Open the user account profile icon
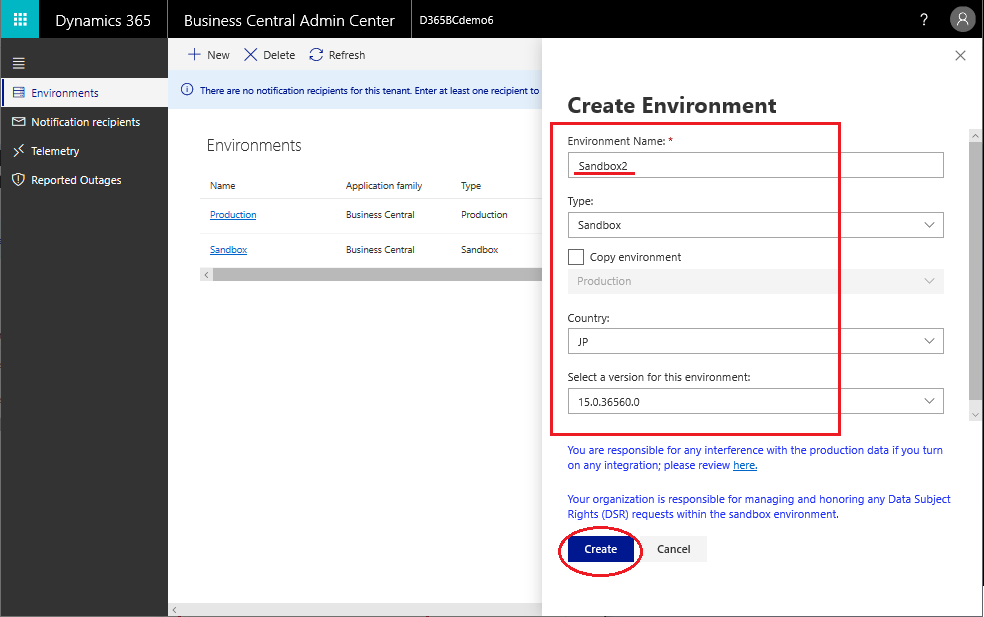 962,19
